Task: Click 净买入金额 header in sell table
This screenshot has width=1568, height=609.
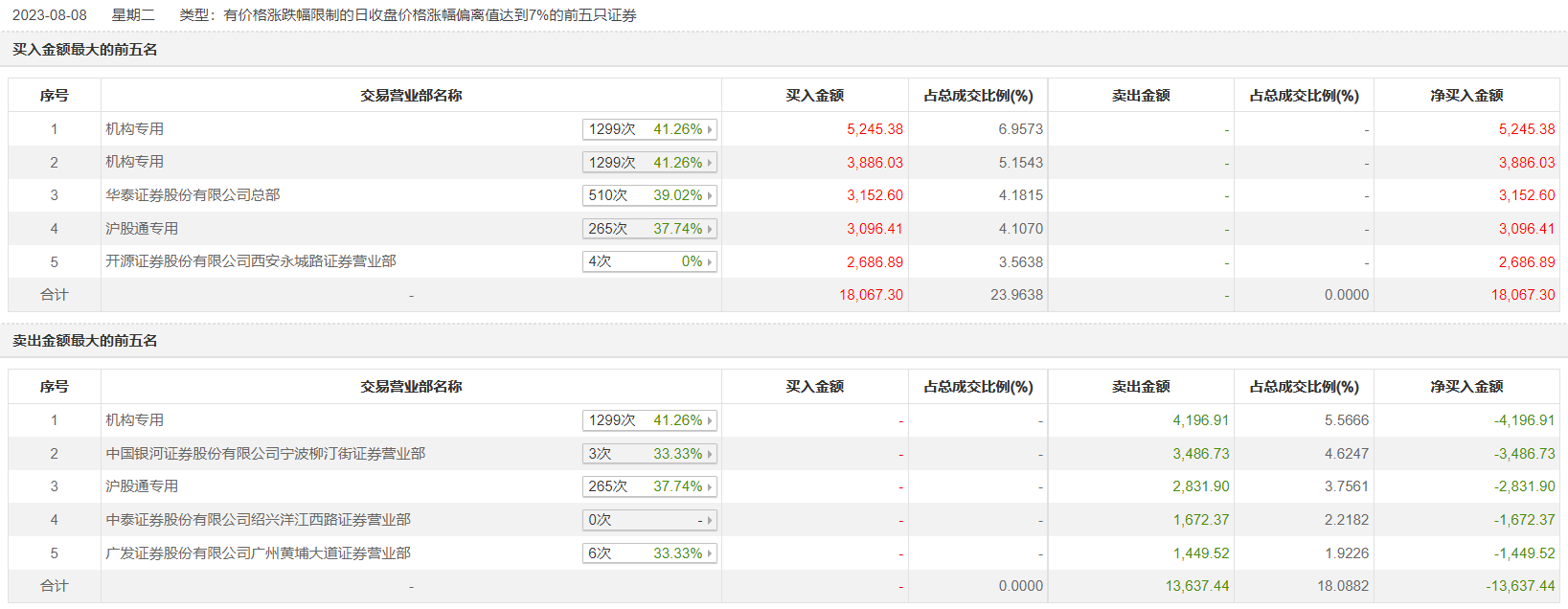Action: pyautogui.click(x=1466, y=387)
